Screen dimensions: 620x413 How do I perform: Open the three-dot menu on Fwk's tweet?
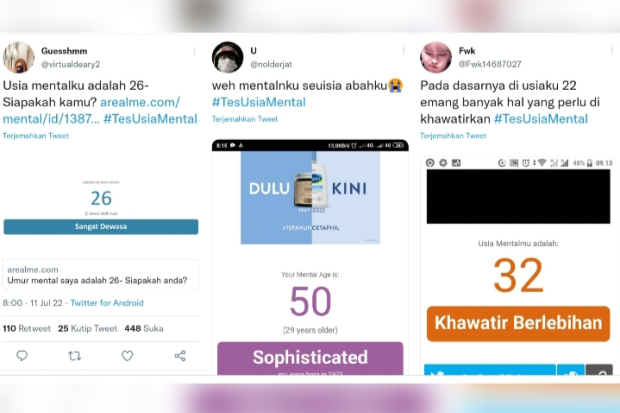click(x=612, y=51)
